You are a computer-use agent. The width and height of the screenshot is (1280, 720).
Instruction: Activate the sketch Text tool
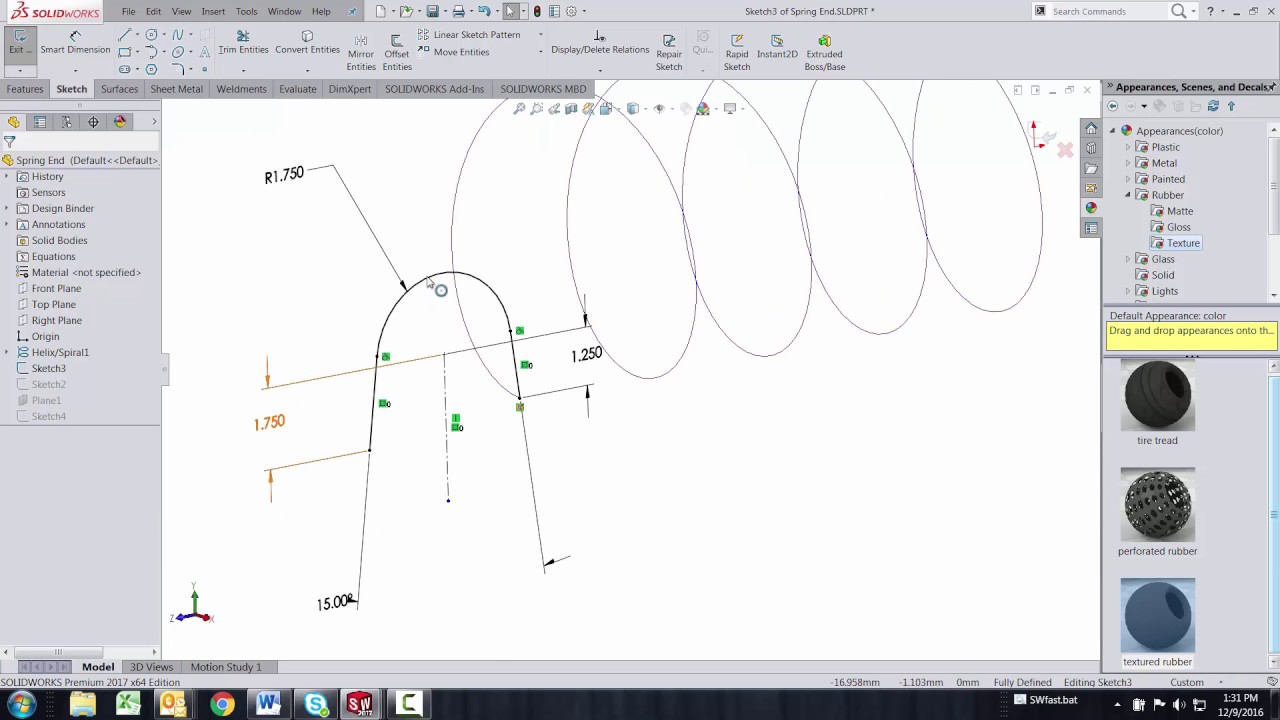tap(205, 52)
